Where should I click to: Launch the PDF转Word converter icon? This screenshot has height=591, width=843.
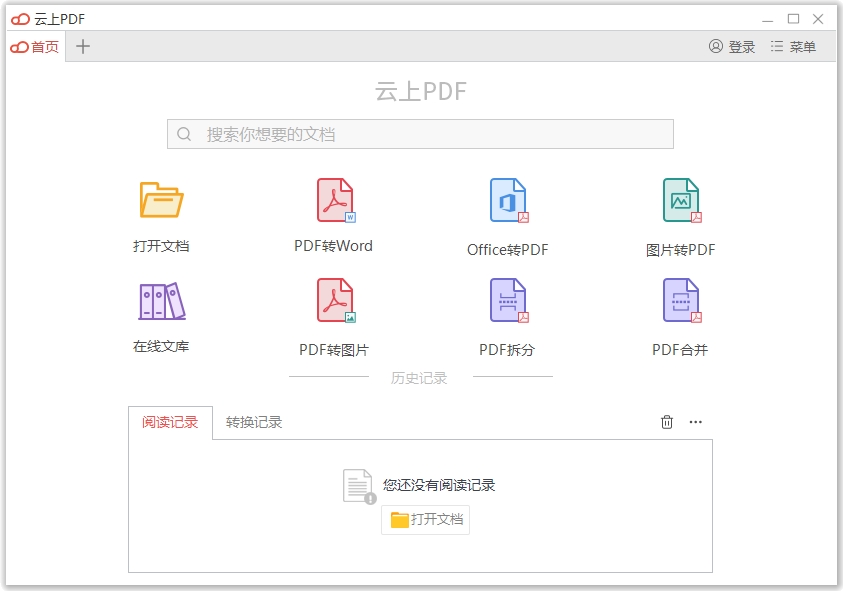336,200
